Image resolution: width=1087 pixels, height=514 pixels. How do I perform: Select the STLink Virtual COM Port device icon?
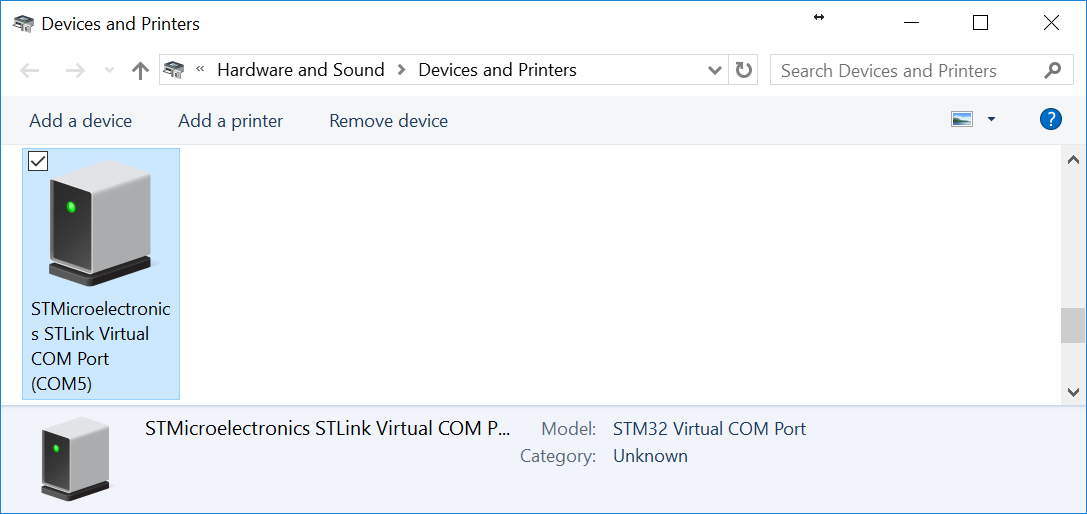click(100, 223)
